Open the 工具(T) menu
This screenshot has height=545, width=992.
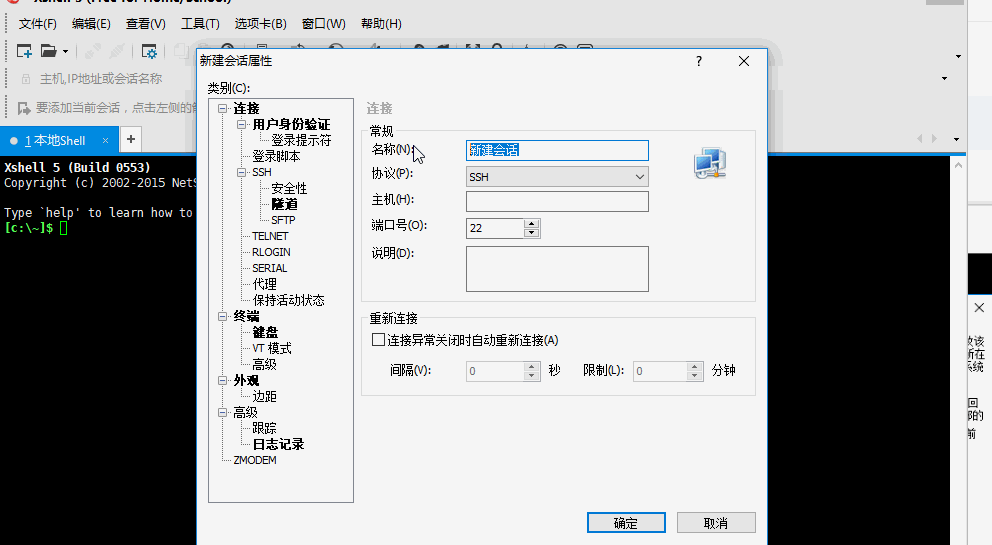click(x=200, y=24)
